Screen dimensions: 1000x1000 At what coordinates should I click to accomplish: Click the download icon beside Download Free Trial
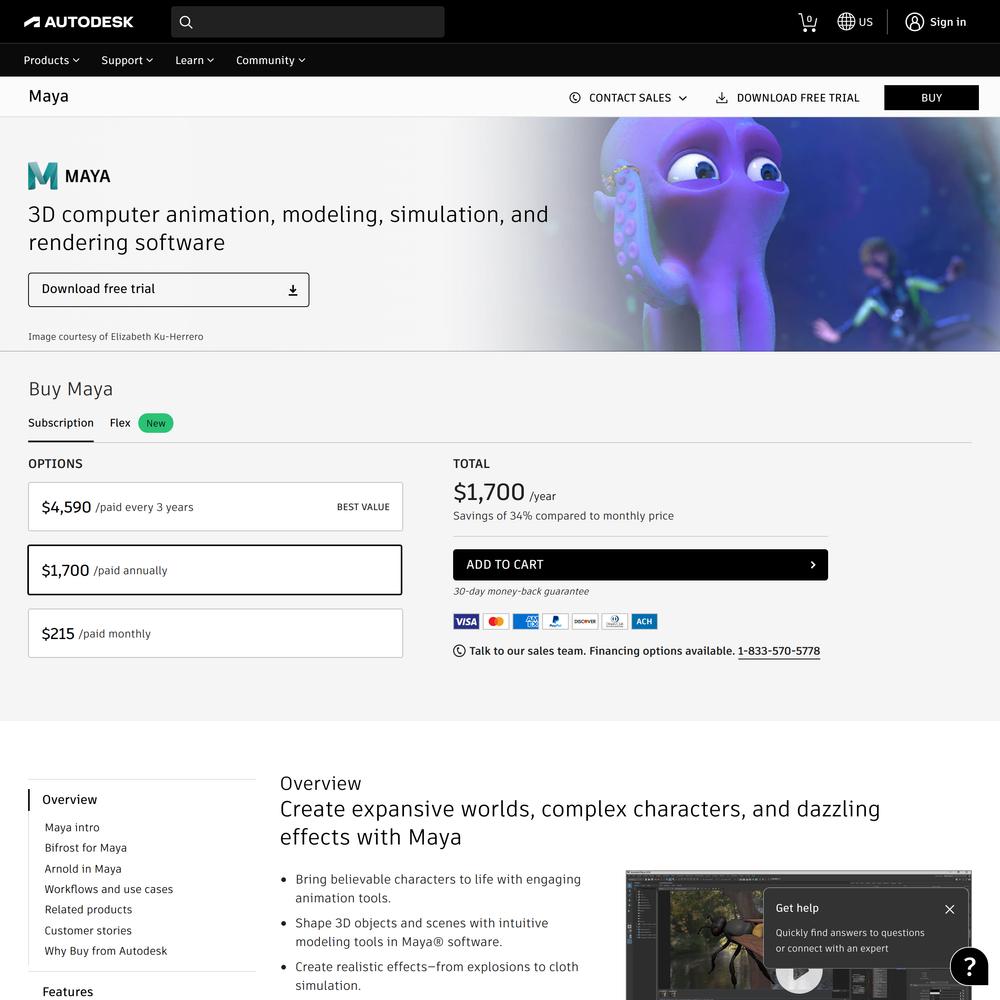pos(721,98)
